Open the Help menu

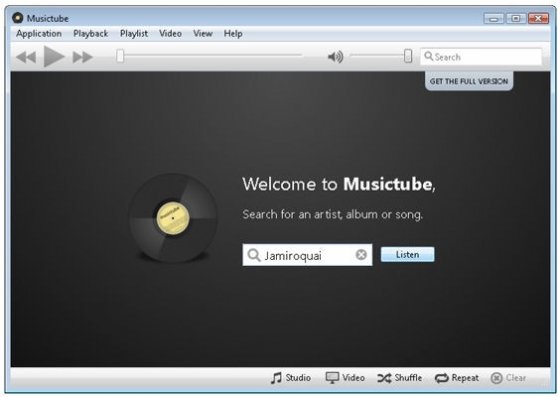pos(233,34)
